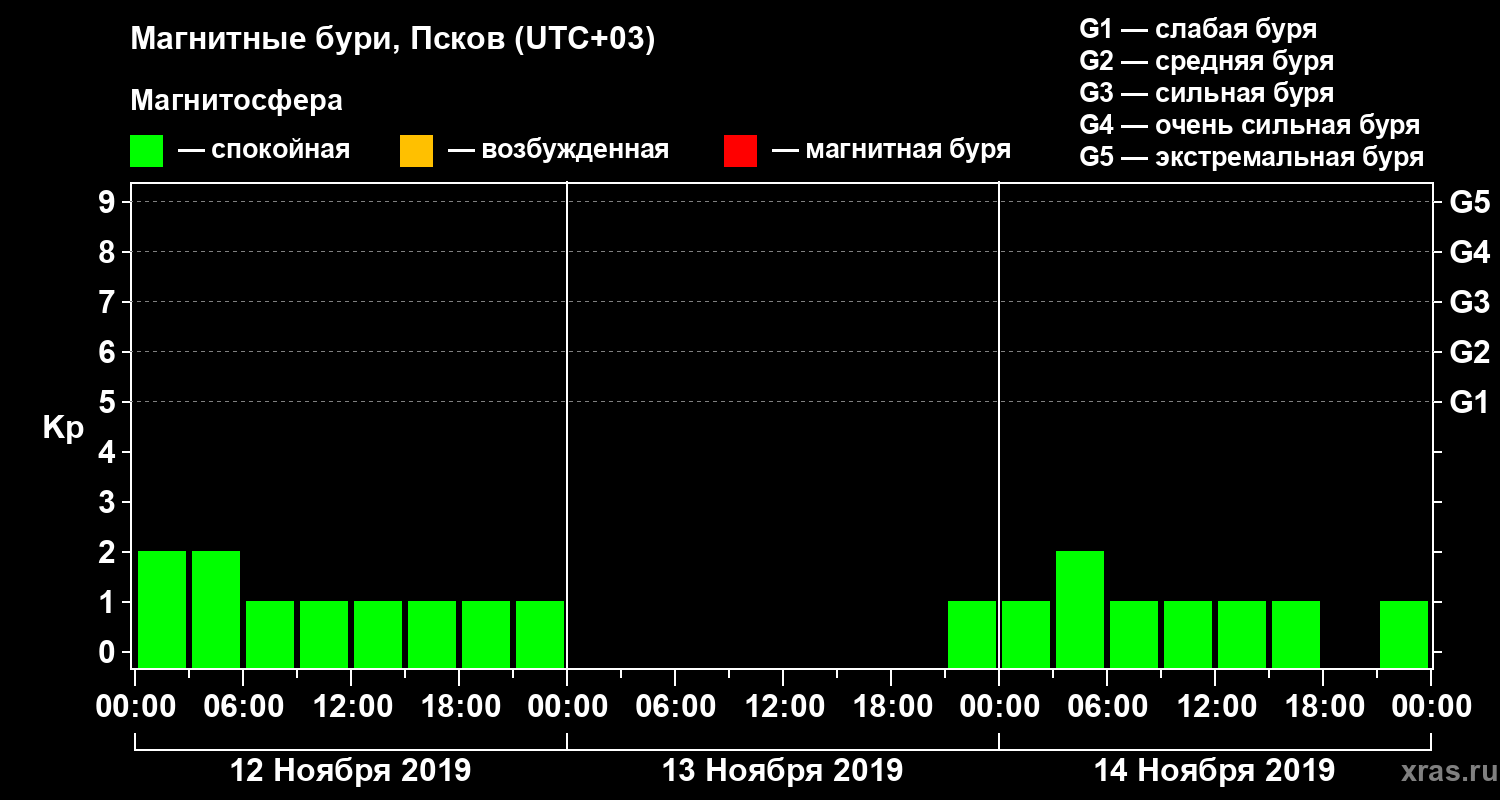This screenshot has height=800, width=1500.
Task: Click the '12 Ноября 2019' date label
Action: point(350,771)
